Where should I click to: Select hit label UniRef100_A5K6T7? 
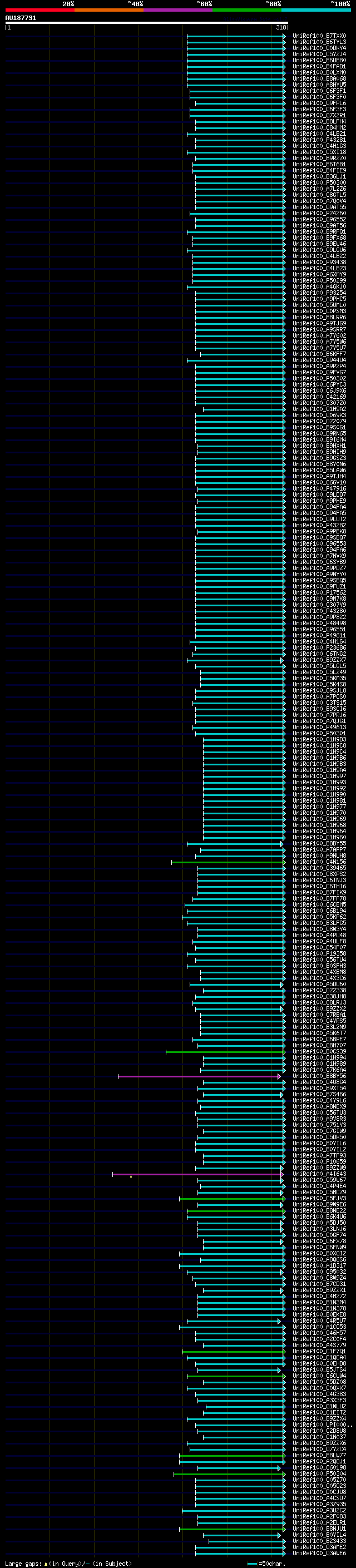(x=319, y=1033)
